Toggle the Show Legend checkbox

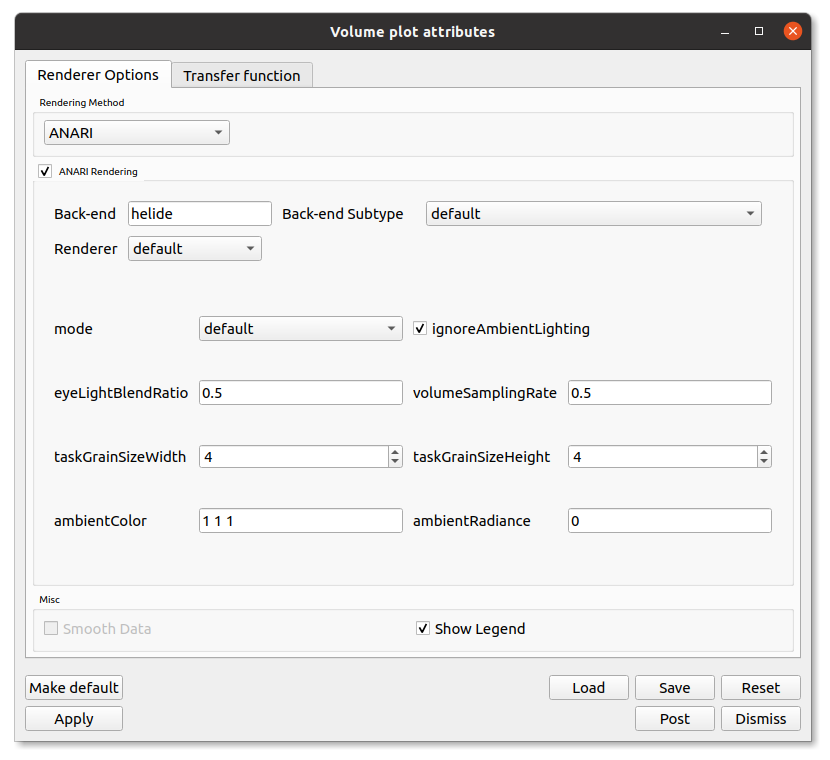tap(423, 629)
